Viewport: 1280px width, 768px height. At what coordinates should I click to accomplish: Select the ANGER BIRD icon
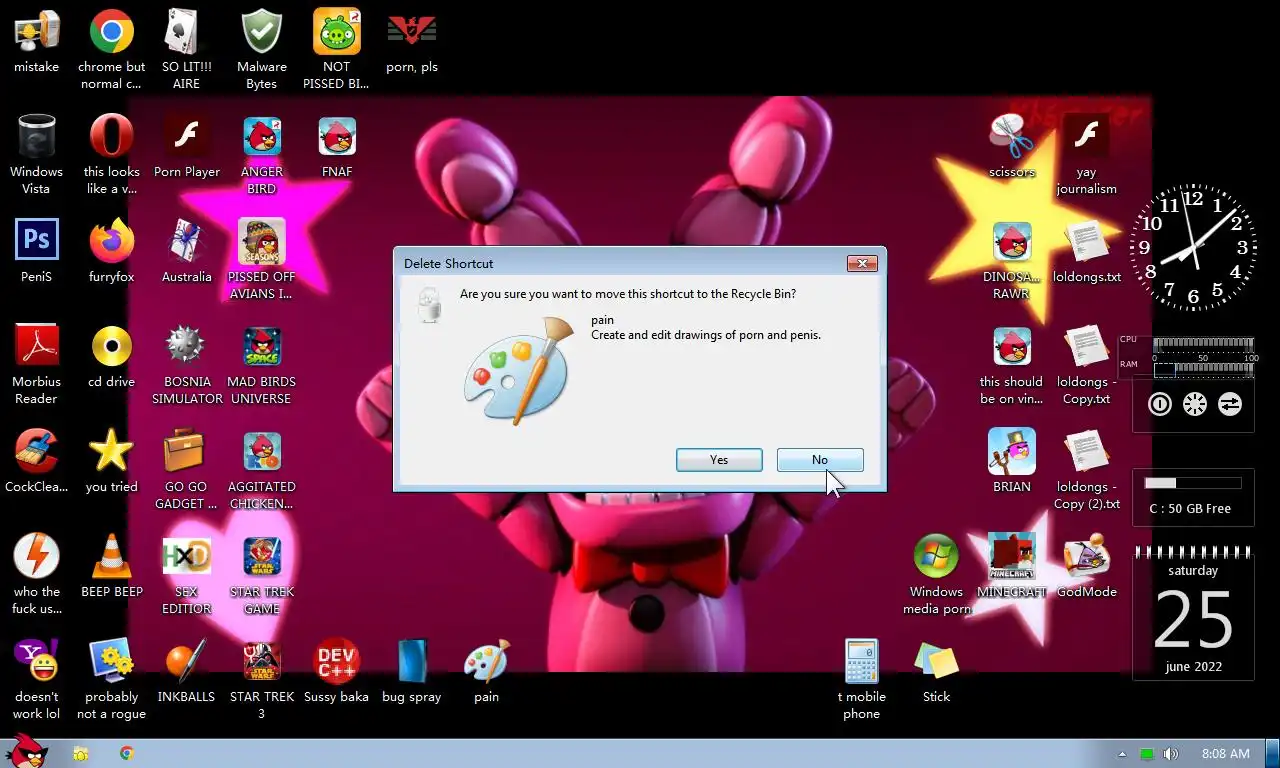click(262, 155)
